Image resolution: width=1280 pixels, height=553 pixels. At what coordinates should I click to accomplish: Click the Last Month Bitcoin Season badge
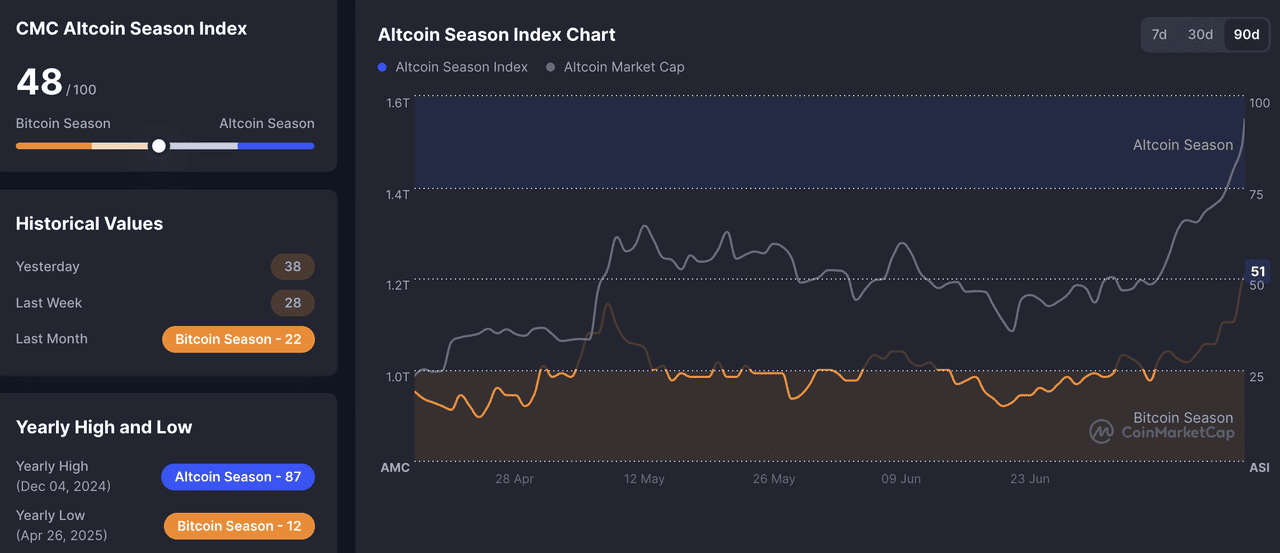(x=238, y=339)
